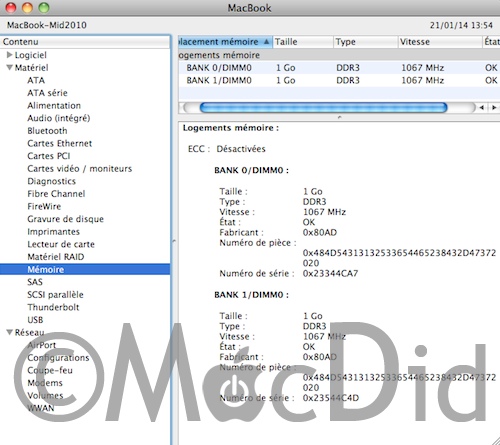Expand the Logiciel tree section
The image size is (500, 445).
10,55
